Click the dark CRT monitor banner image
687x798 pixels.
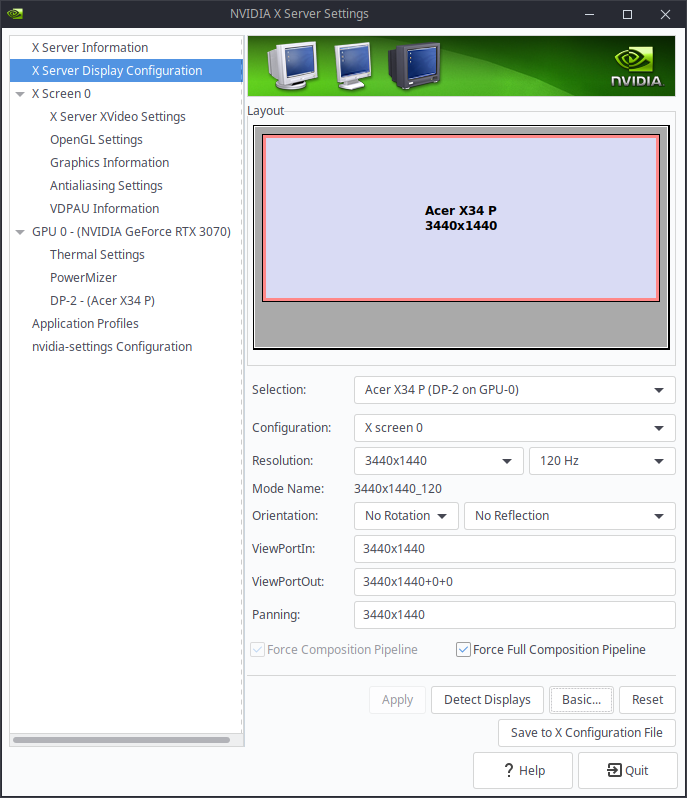pyautogui.click(x=413, y=66)
